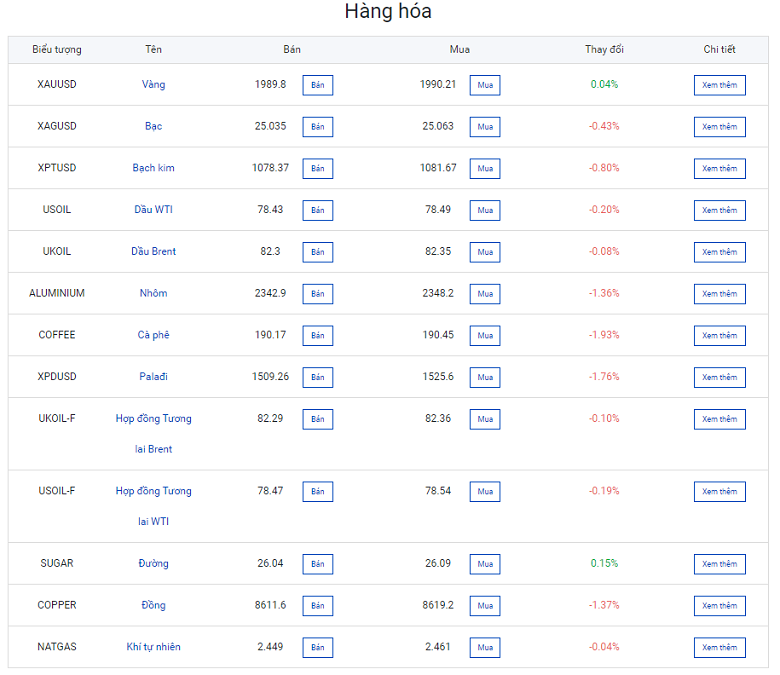Sell UKOIL-F using the Bán button
This screenshot has height=675, width=780.
coord(317,419)
